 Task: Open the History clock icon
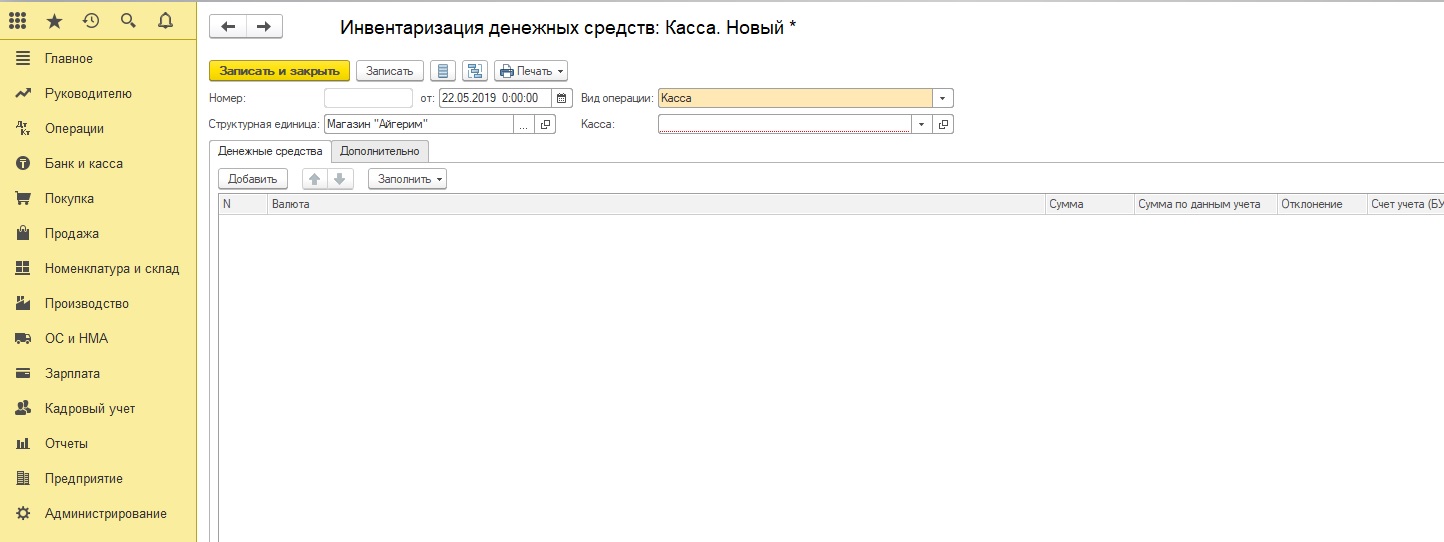[x=91, y=20]
